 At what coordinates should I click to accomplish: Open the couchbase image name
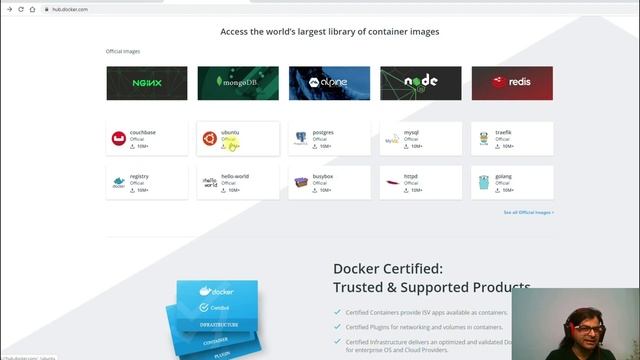(142, 132)
